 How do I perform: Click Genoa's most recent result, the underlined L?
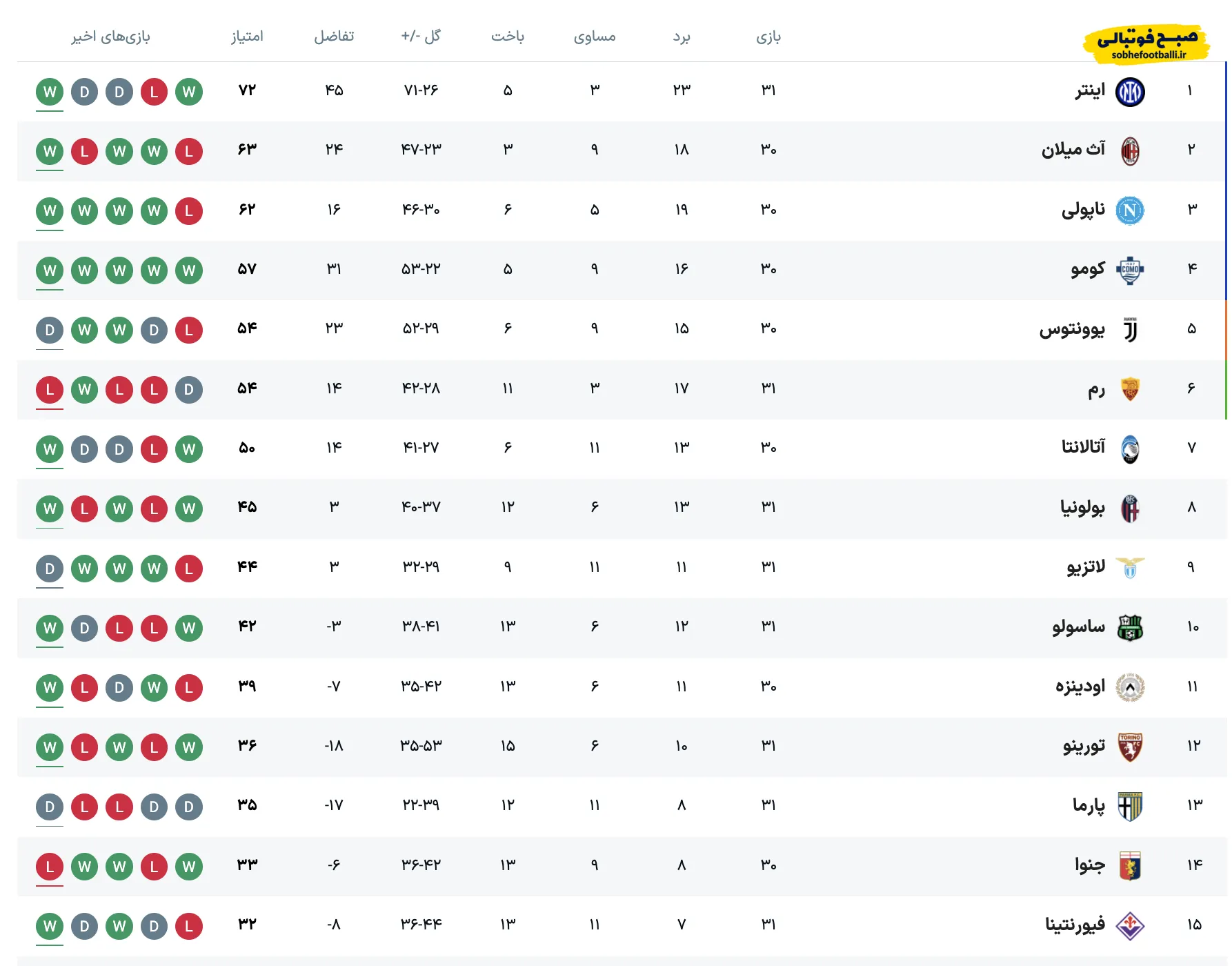(50, 867)
